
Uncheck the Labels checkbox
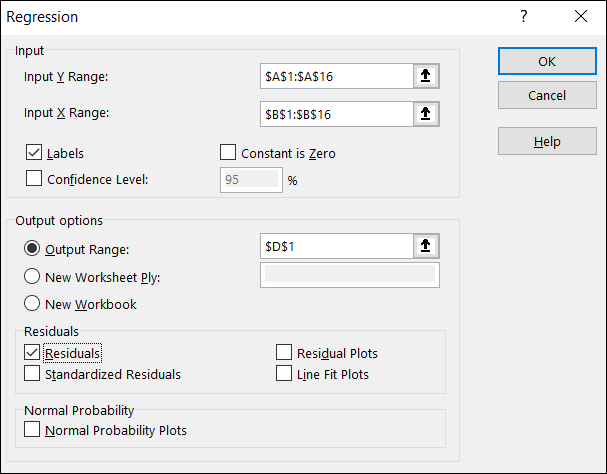[34, 154]
